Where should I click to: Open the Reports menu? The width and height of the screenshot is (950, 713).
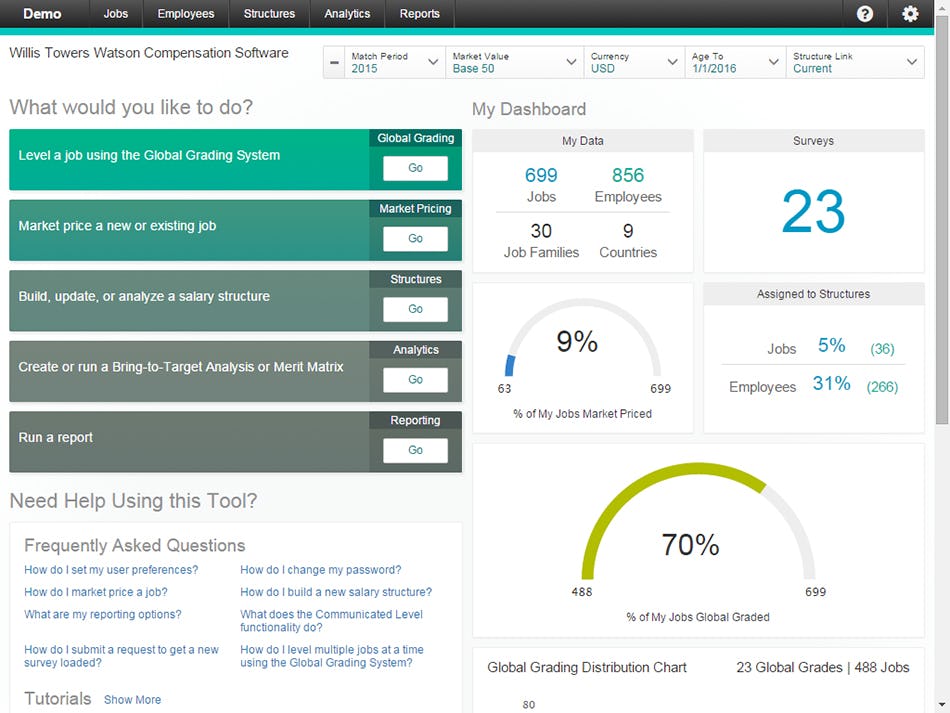[x=419, y=14]
